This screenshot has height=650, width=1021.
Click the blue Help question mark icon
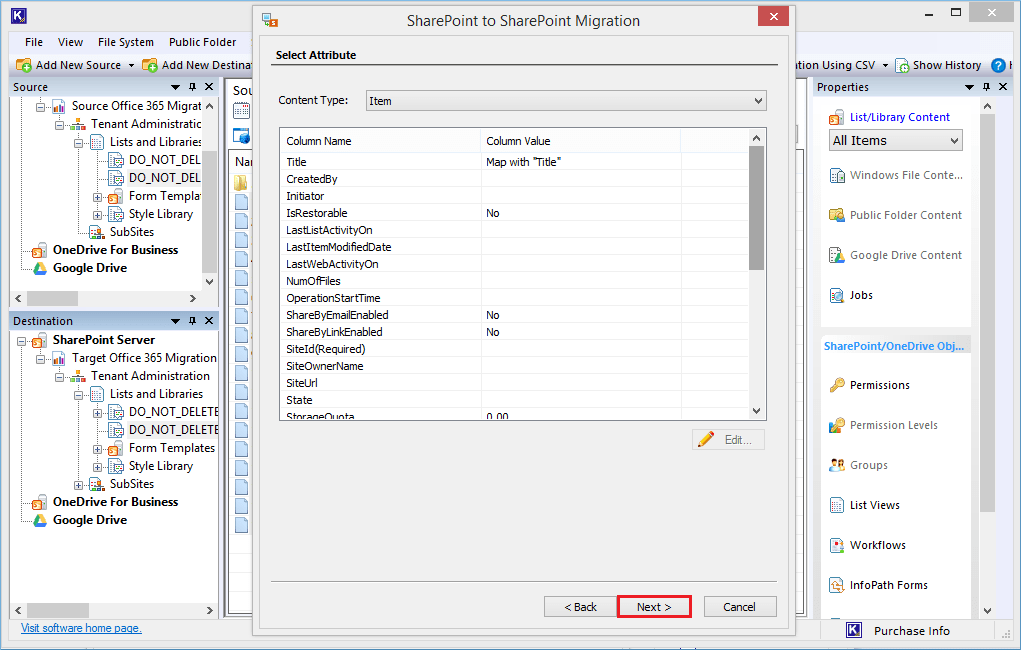pos(998,65)
